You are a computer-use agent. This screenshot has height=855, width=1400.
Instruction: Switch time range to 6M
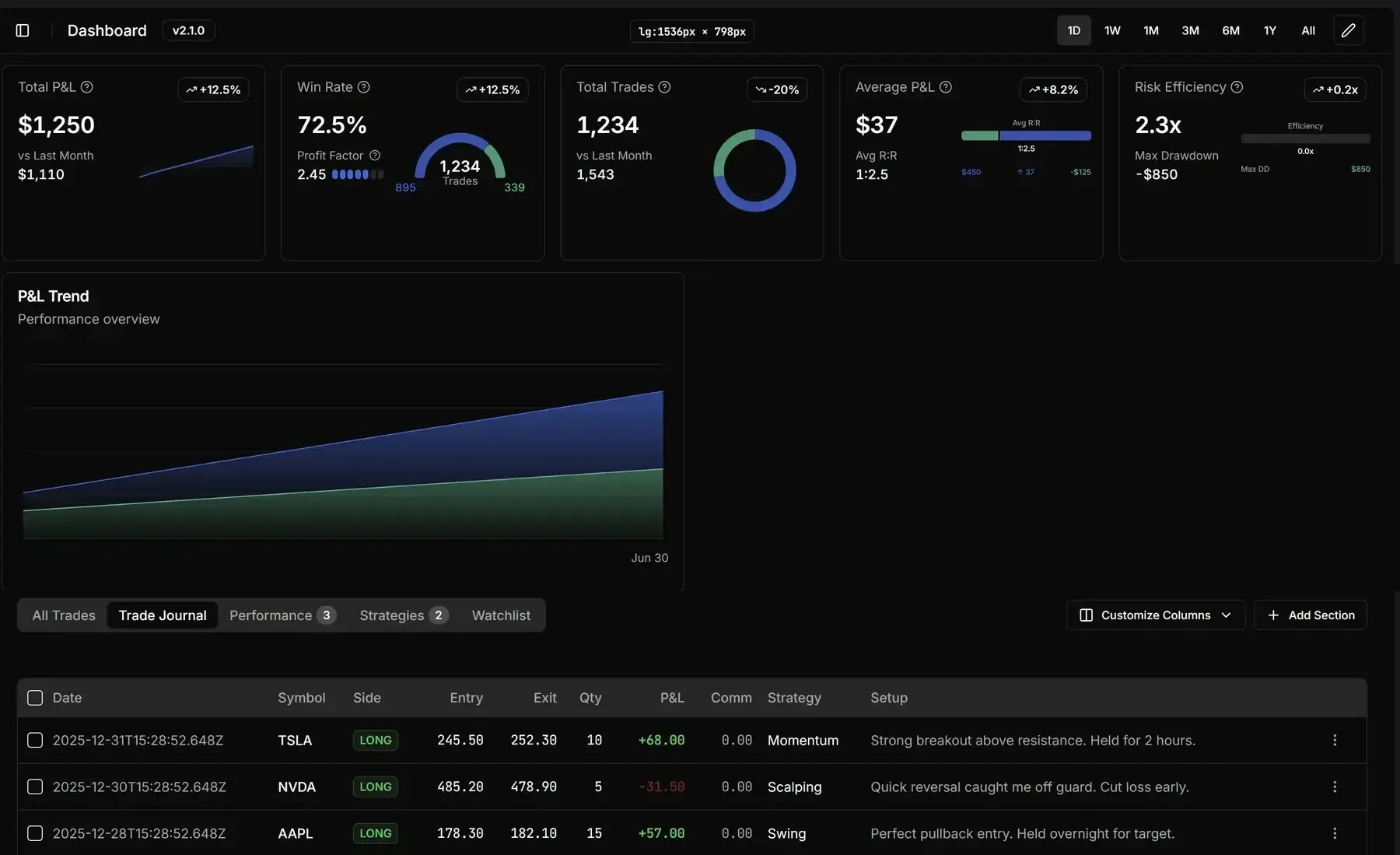coord(1230,30)
